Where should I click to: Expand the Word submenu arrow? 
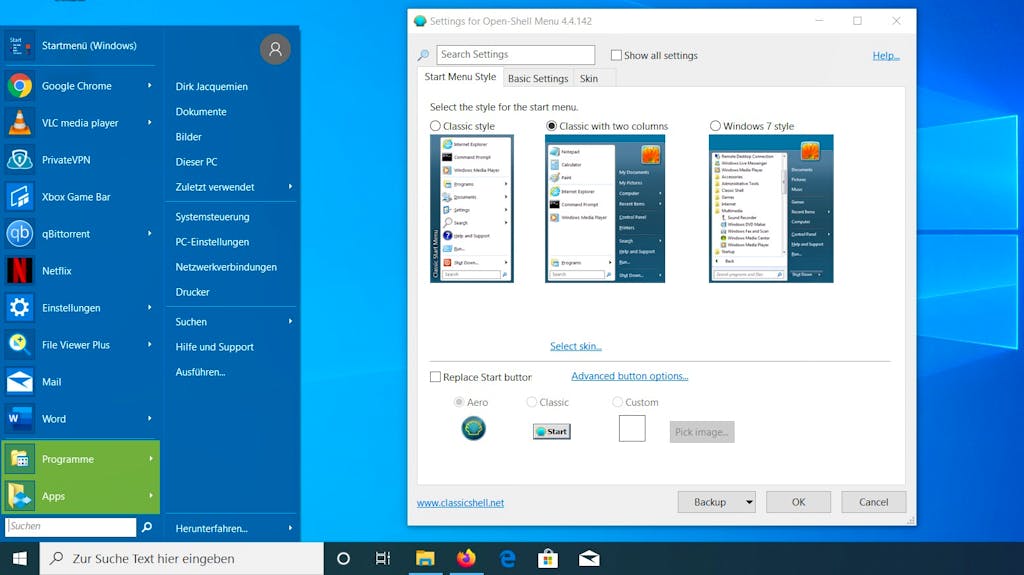click(x=150, y=418)
